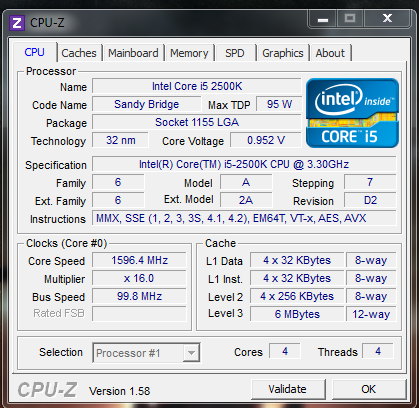Click the Core Speed value field

(x=139, y=260)
